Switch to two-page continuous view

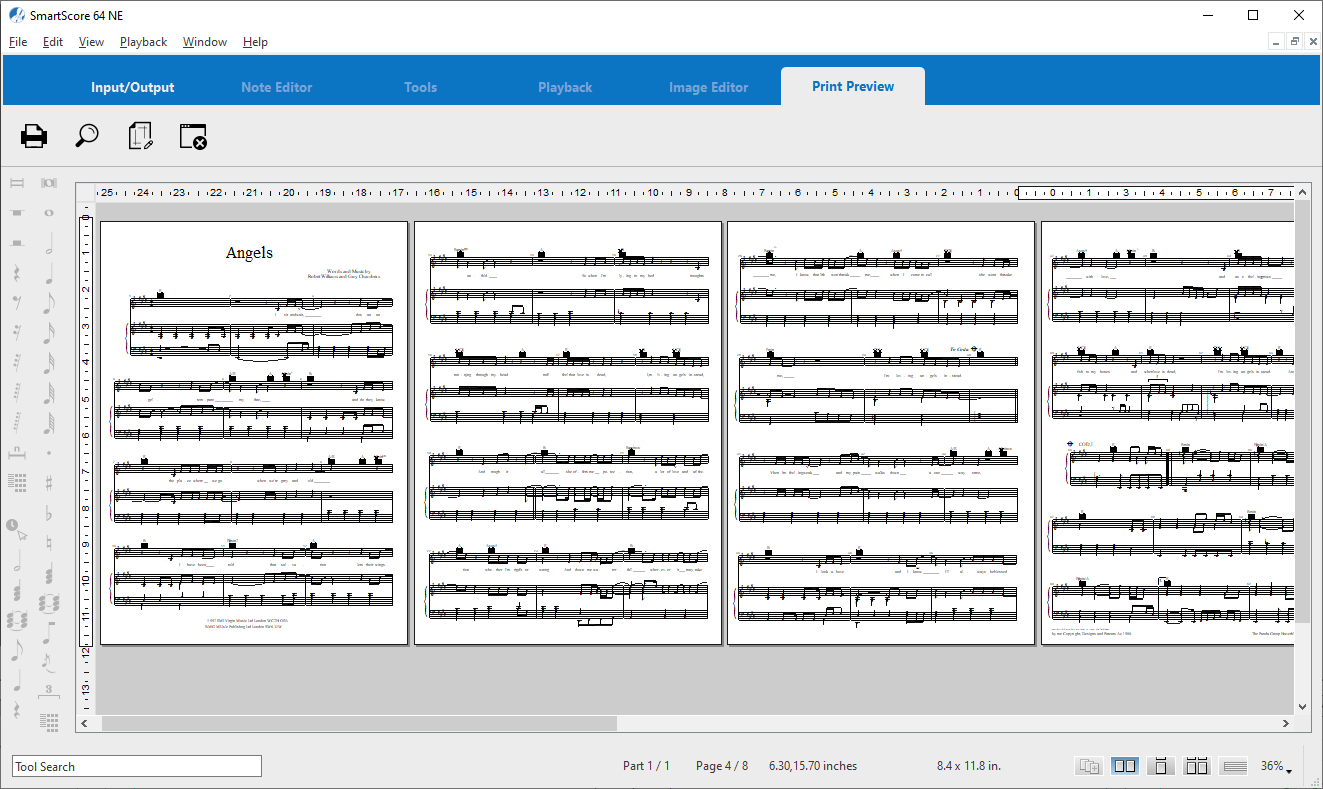click(1197, 766)
